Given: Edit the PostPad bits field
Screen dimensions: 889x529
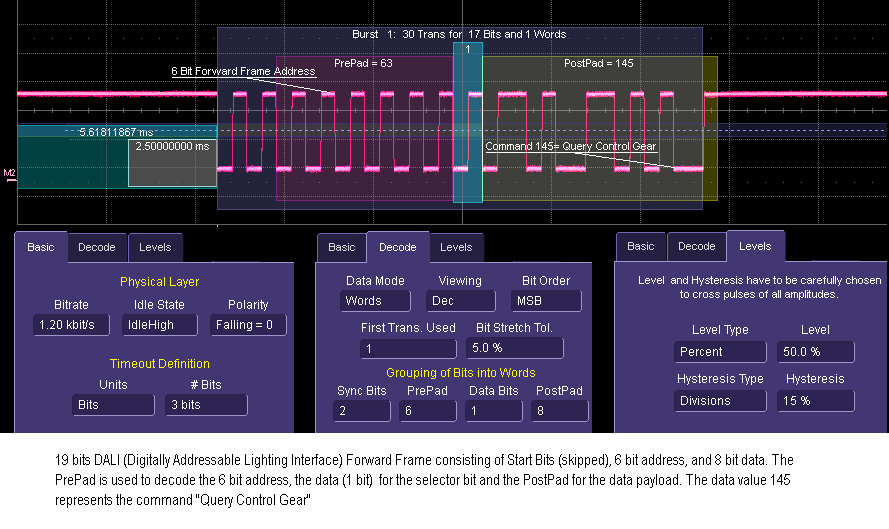Looking at the screenshot, I should (x=560, y=411).
